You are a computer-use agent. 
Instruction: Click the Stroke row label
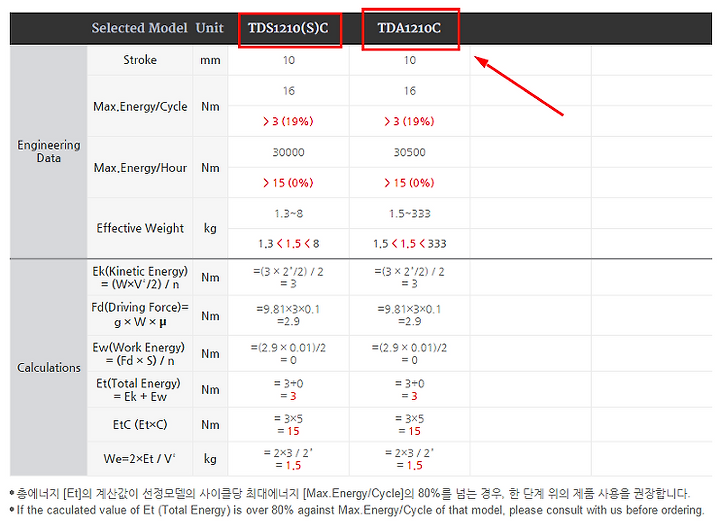click(140, 60)
